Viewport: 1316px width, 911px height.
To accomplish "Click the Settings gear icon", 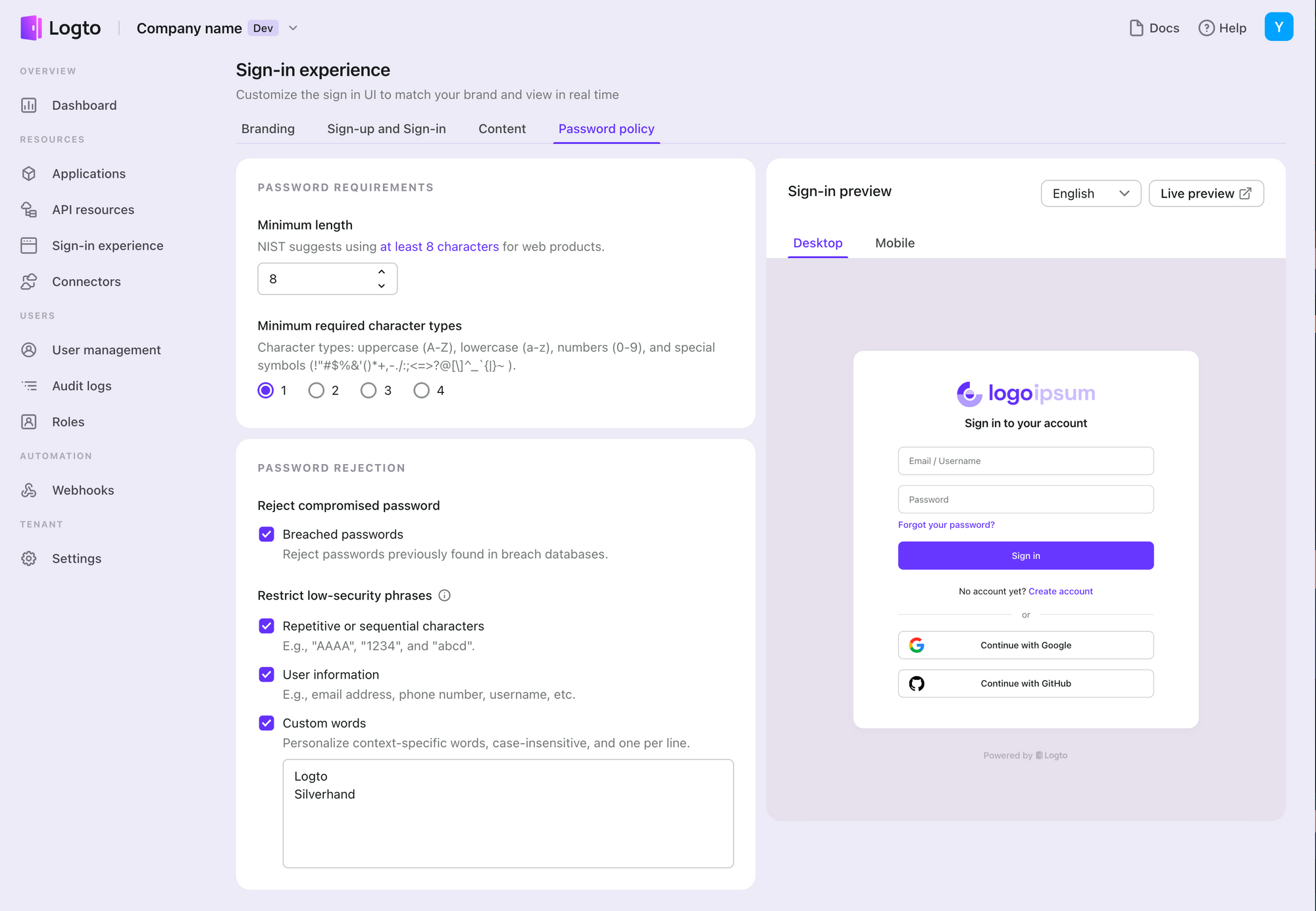I will click(x=29, y=559).
